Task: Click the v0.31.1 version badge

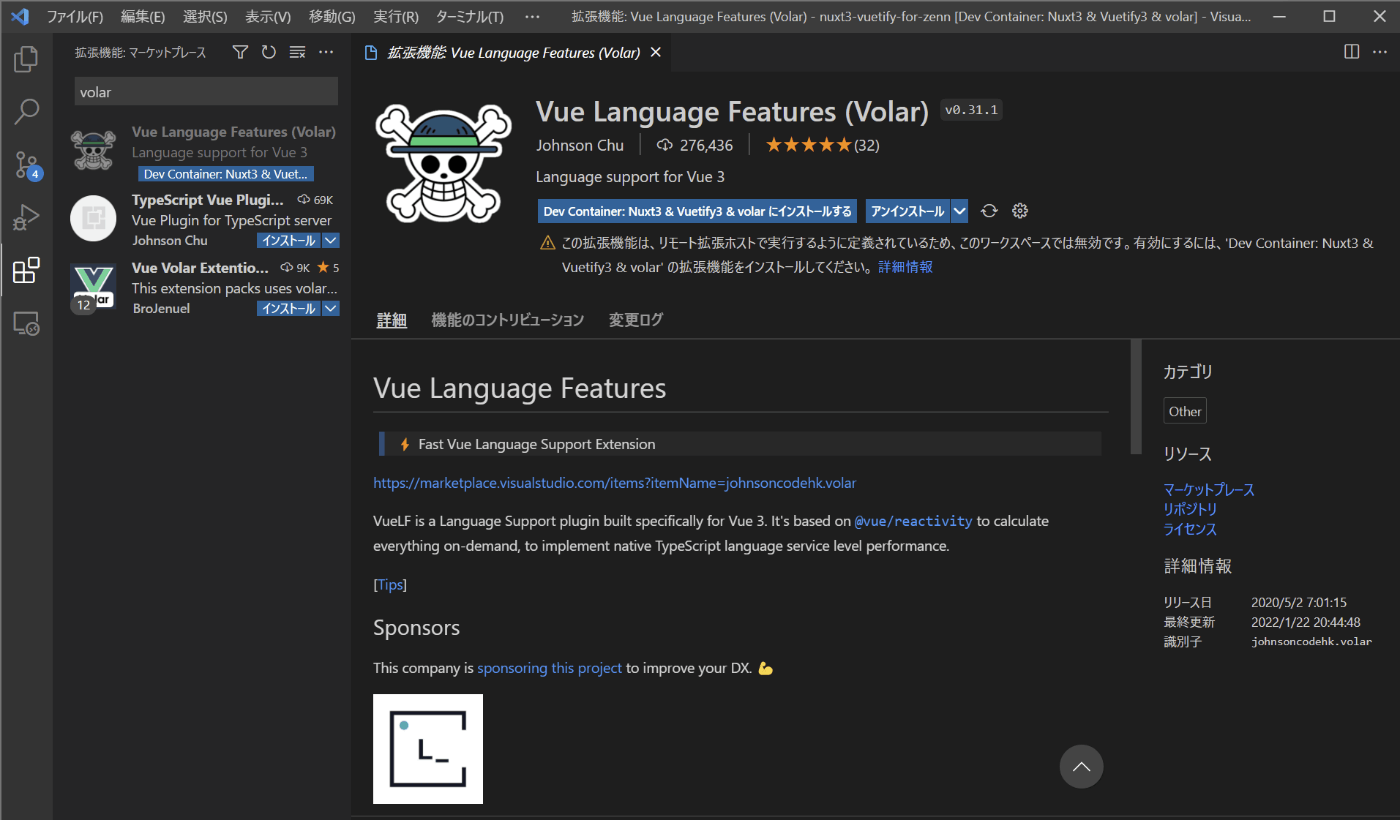Action: pos(972,110)
